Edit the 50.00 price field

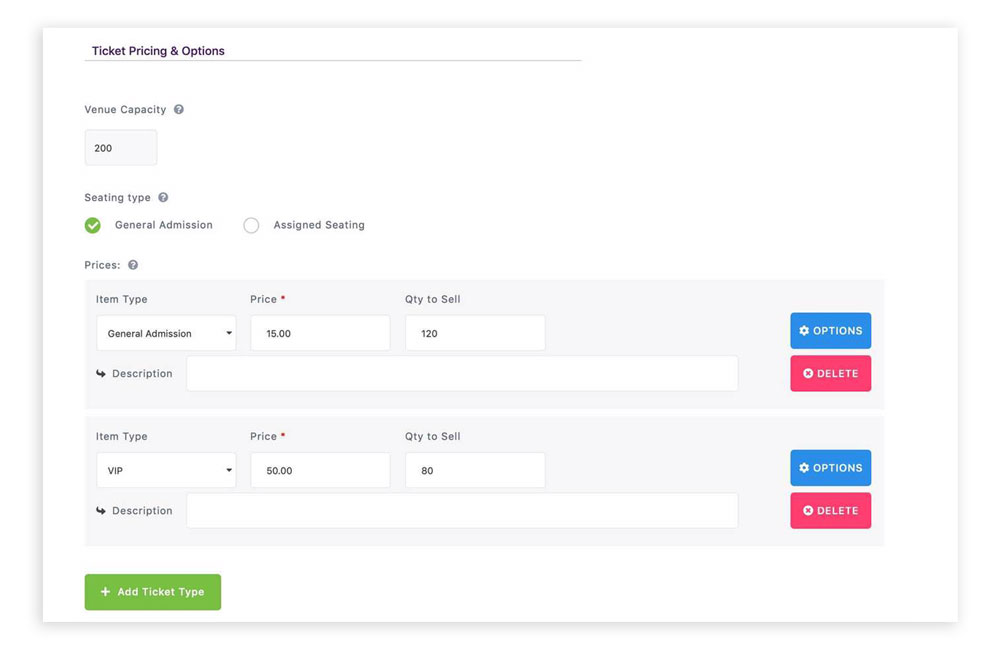pos(320,470)
